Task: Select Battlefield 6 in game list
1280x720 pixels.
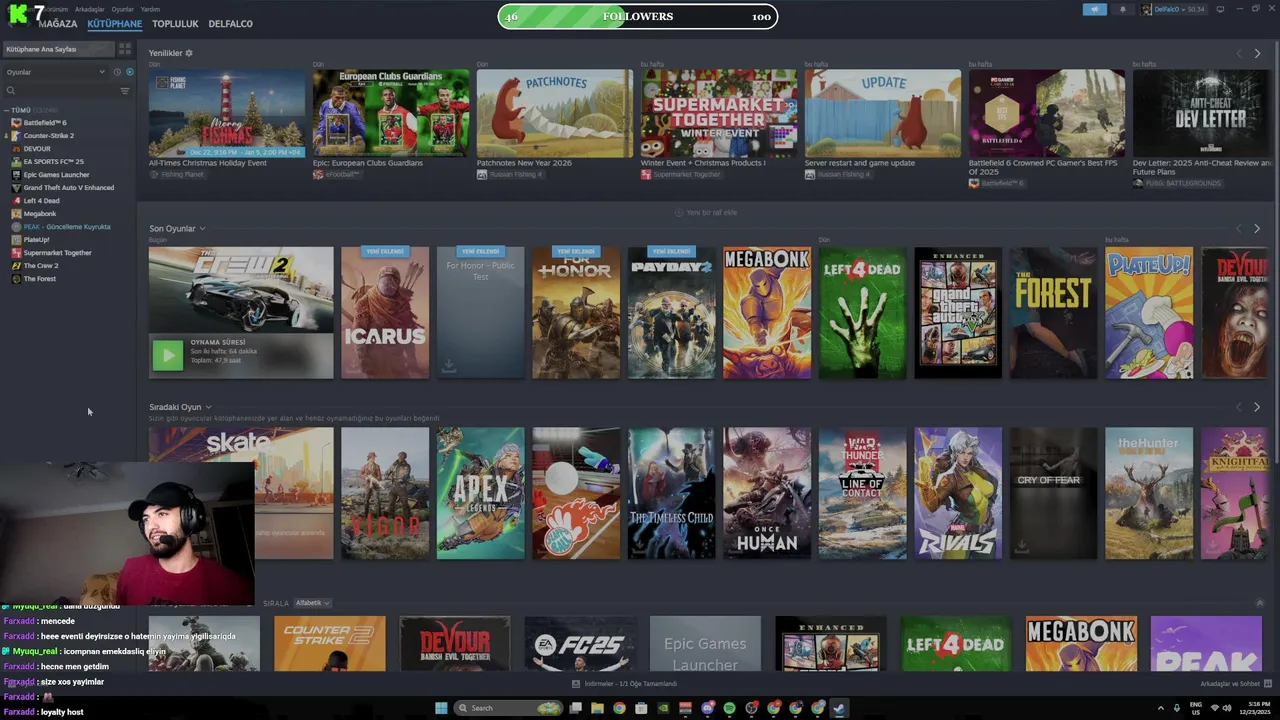Action: 44,123
